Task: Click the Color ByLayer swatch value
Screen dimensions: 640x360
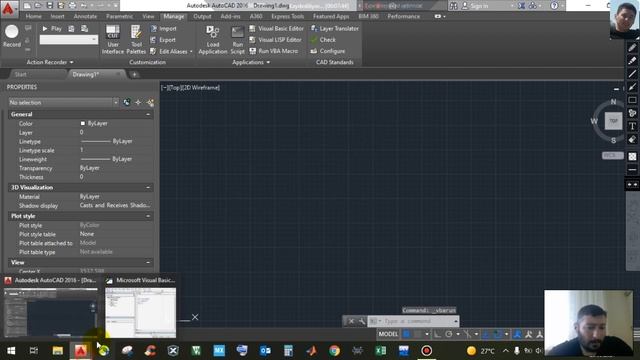Action: (94, 123)
